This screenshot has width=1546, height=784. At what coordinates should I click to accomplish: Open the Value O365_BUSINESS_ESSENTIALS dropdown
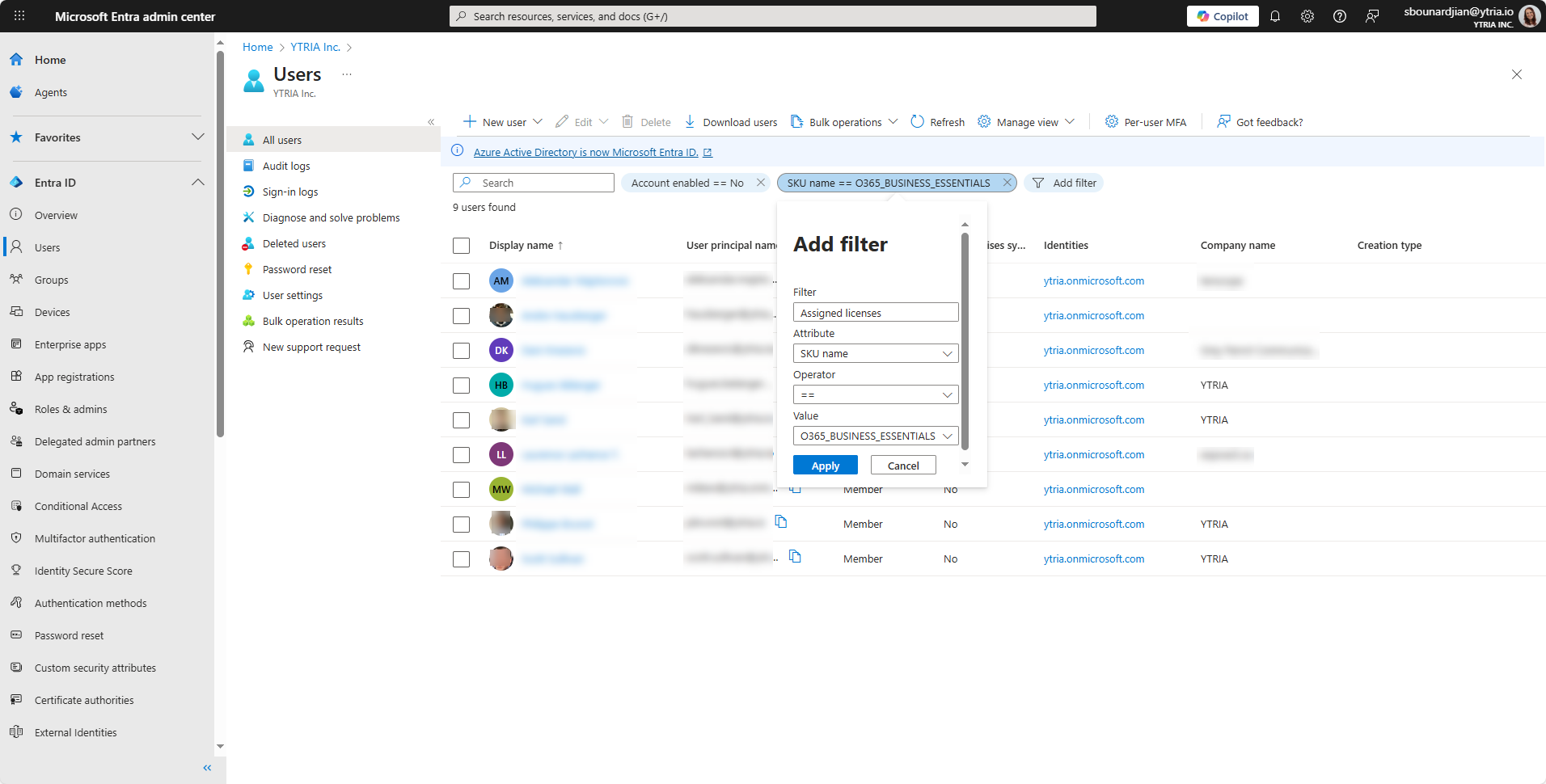pyautogui.click(x=876, y=436)
